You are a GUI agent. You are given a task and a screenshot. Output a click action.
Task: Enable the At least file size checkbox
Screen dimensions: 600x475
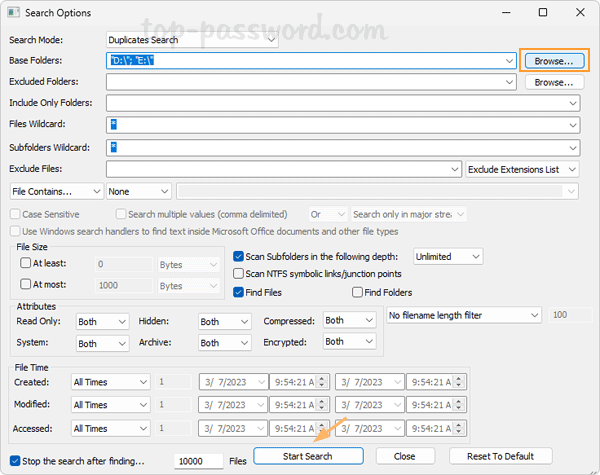(26, 264)
